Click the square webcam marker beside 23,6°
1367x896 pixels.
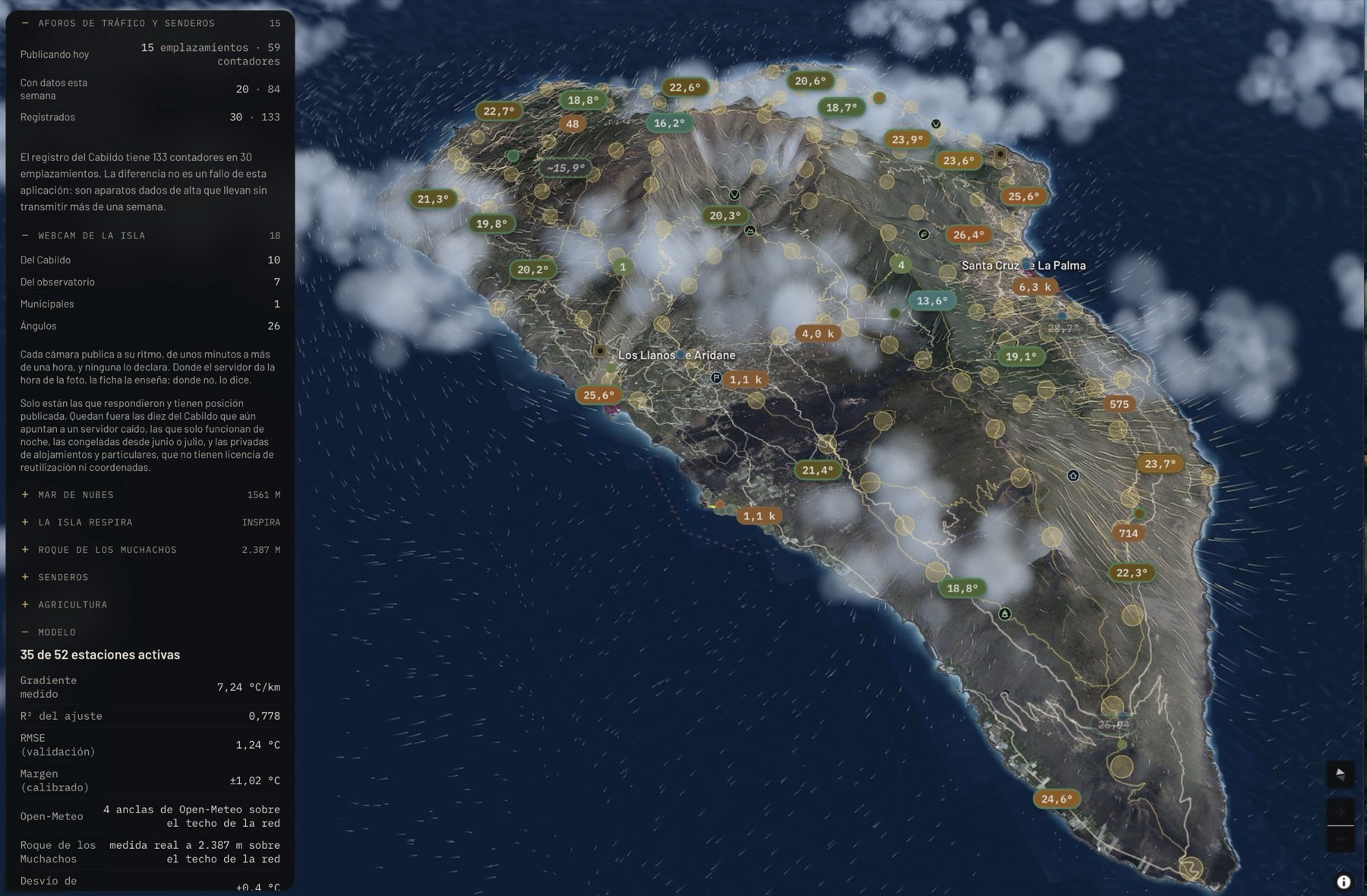1000,153
